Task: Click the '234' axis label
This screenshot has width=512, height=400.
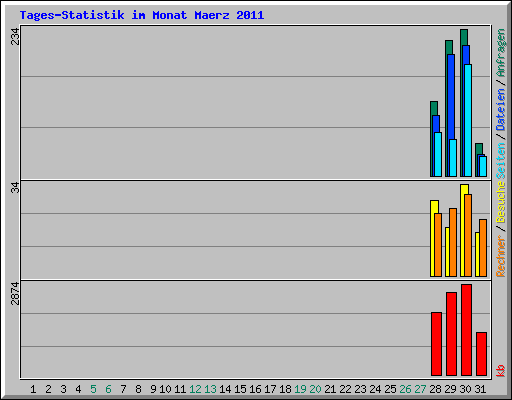Action: (15, 36)
